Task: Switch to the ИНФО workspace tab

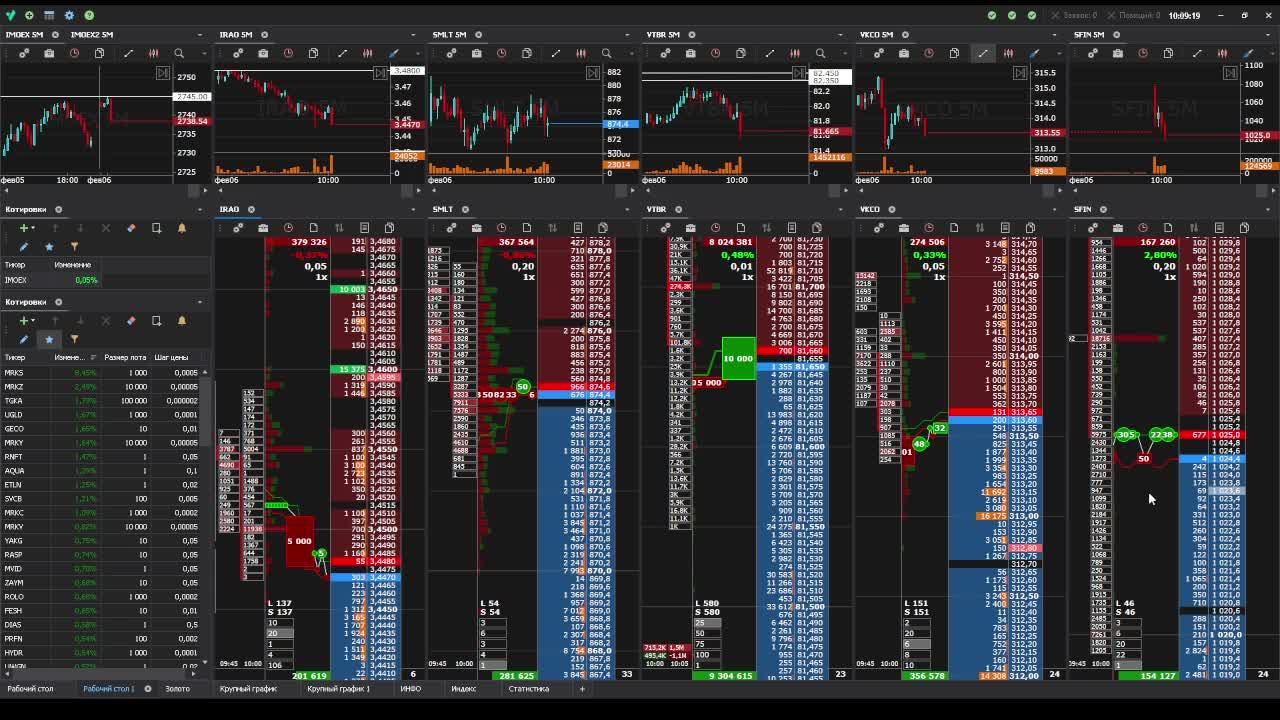Action: (411, 689)
